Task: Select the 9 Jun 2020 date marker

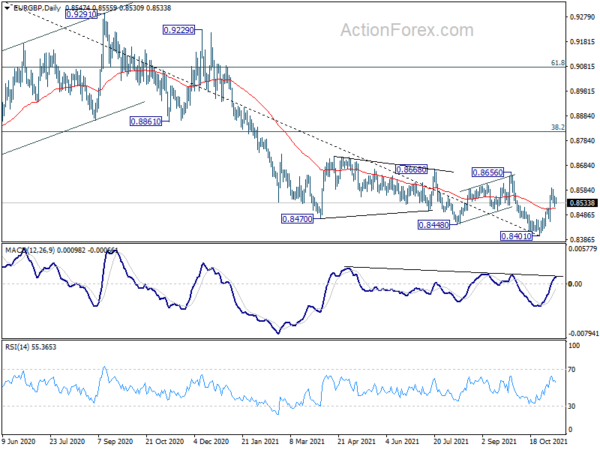Action: (x=19, y=442)
